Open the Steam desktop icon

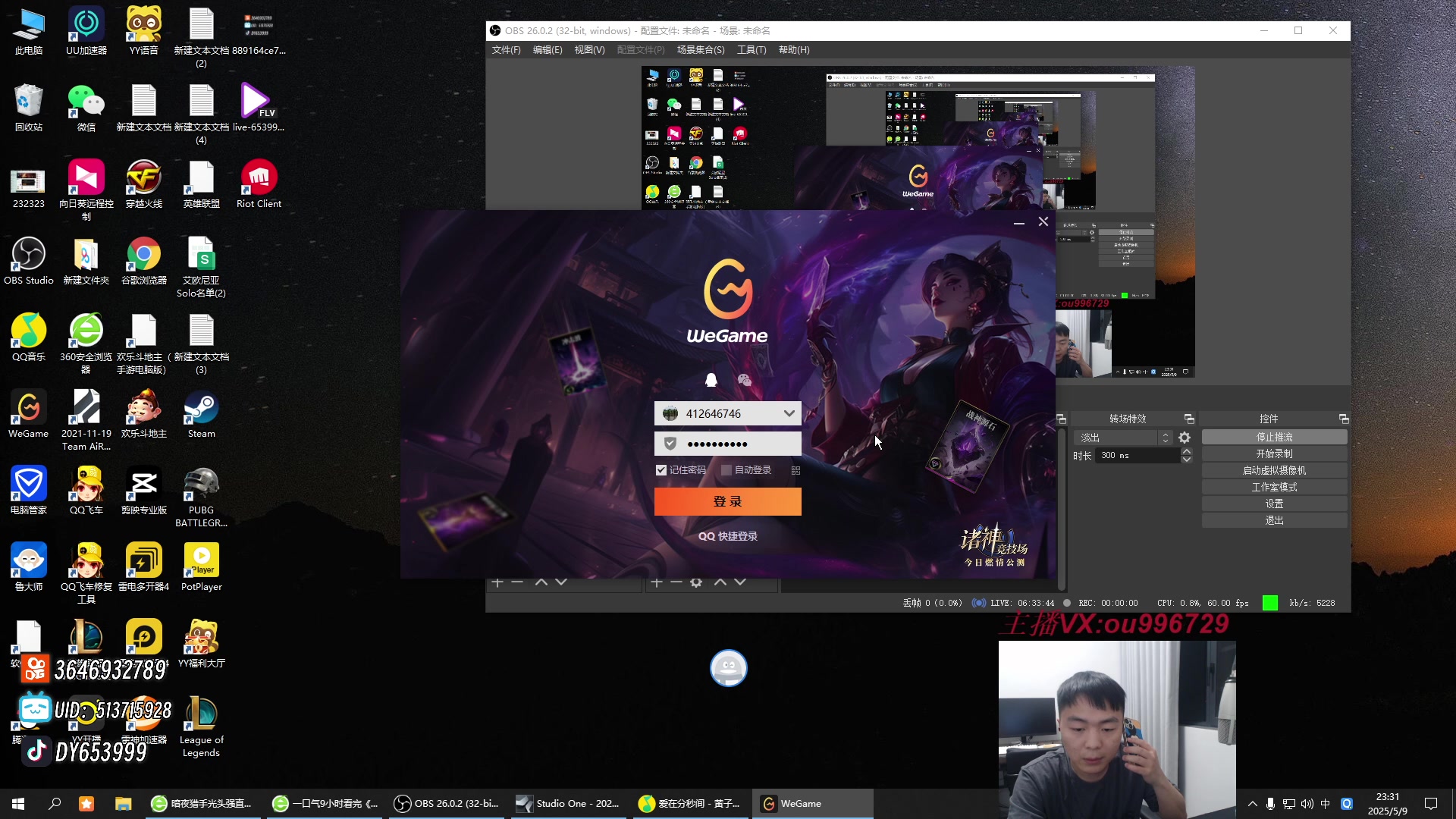pyautogui.click(x=201, y=414)
